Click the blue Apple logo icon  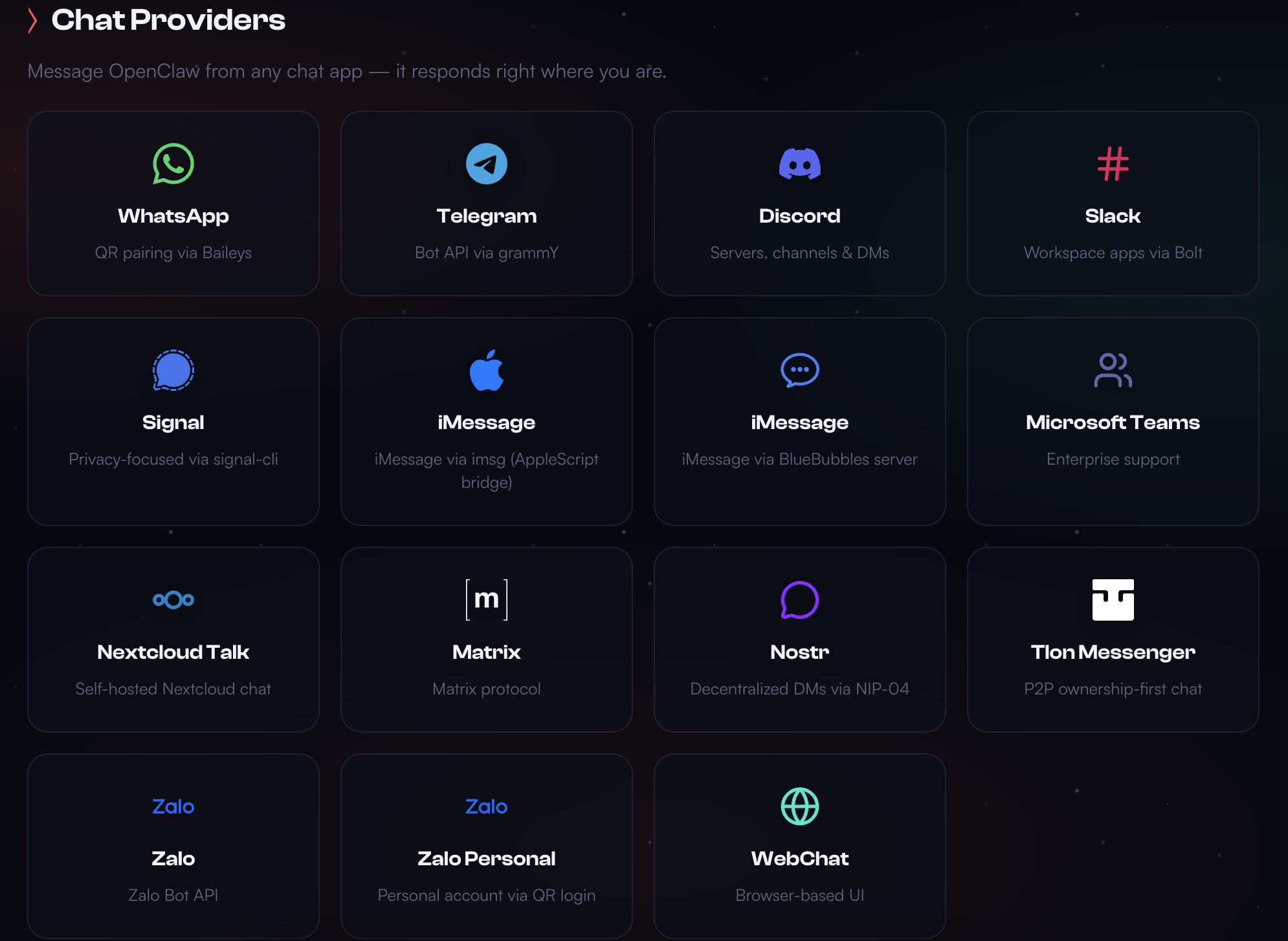486,370
